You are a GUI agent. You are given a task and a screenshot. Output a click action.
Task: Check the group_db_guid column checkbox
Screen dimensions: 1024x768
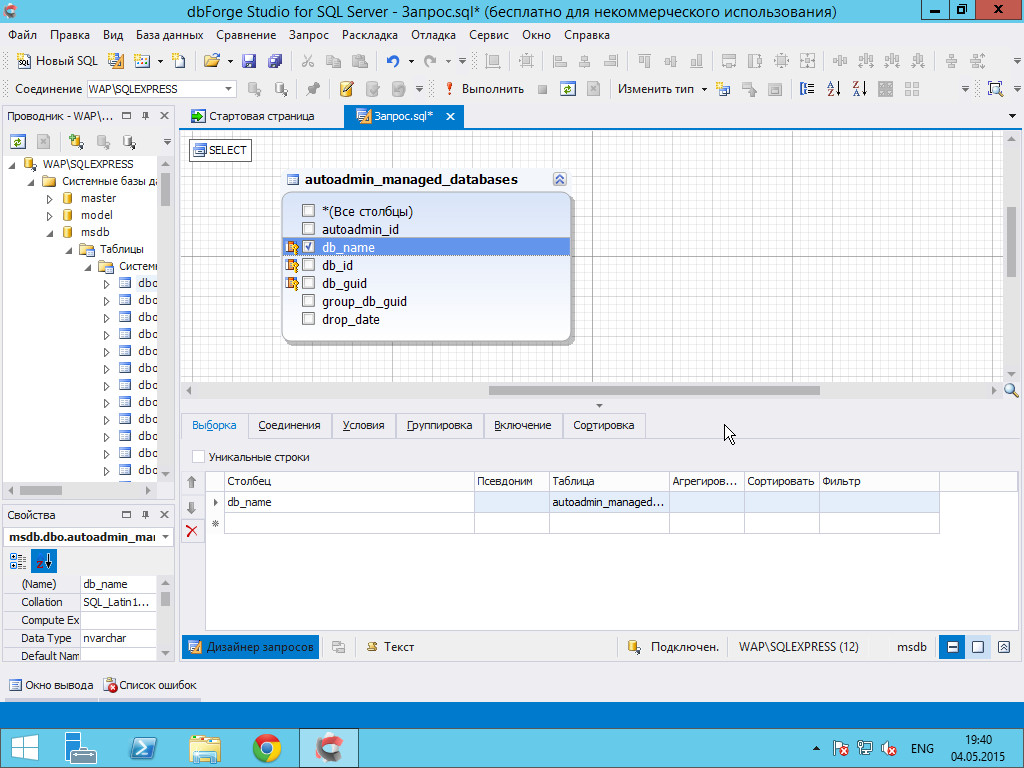(x=308, y=301)
